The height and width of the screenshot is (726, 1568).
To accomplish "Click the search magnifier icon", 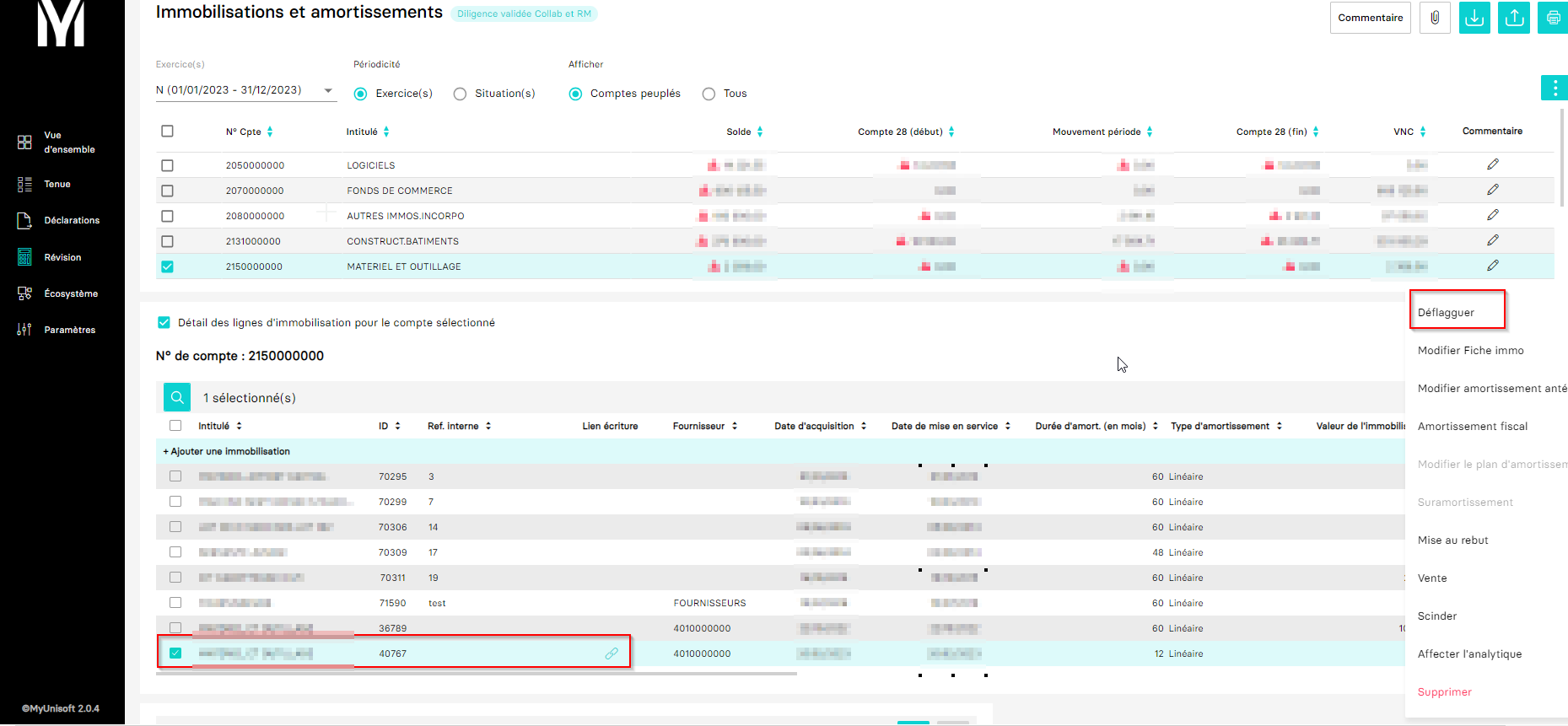I will pyautogui.click(x=177, y=397).
